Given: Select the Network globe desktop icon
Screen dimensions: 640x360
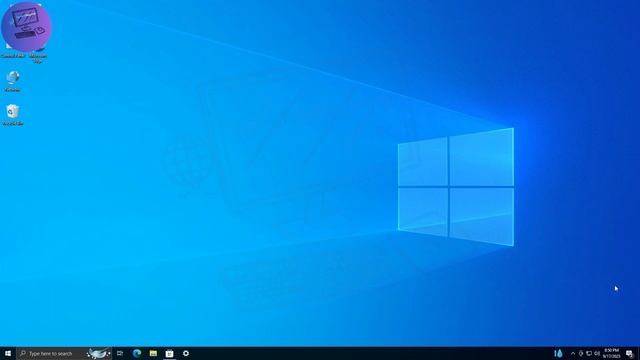Looking at the screenshot, I should 13,81.
